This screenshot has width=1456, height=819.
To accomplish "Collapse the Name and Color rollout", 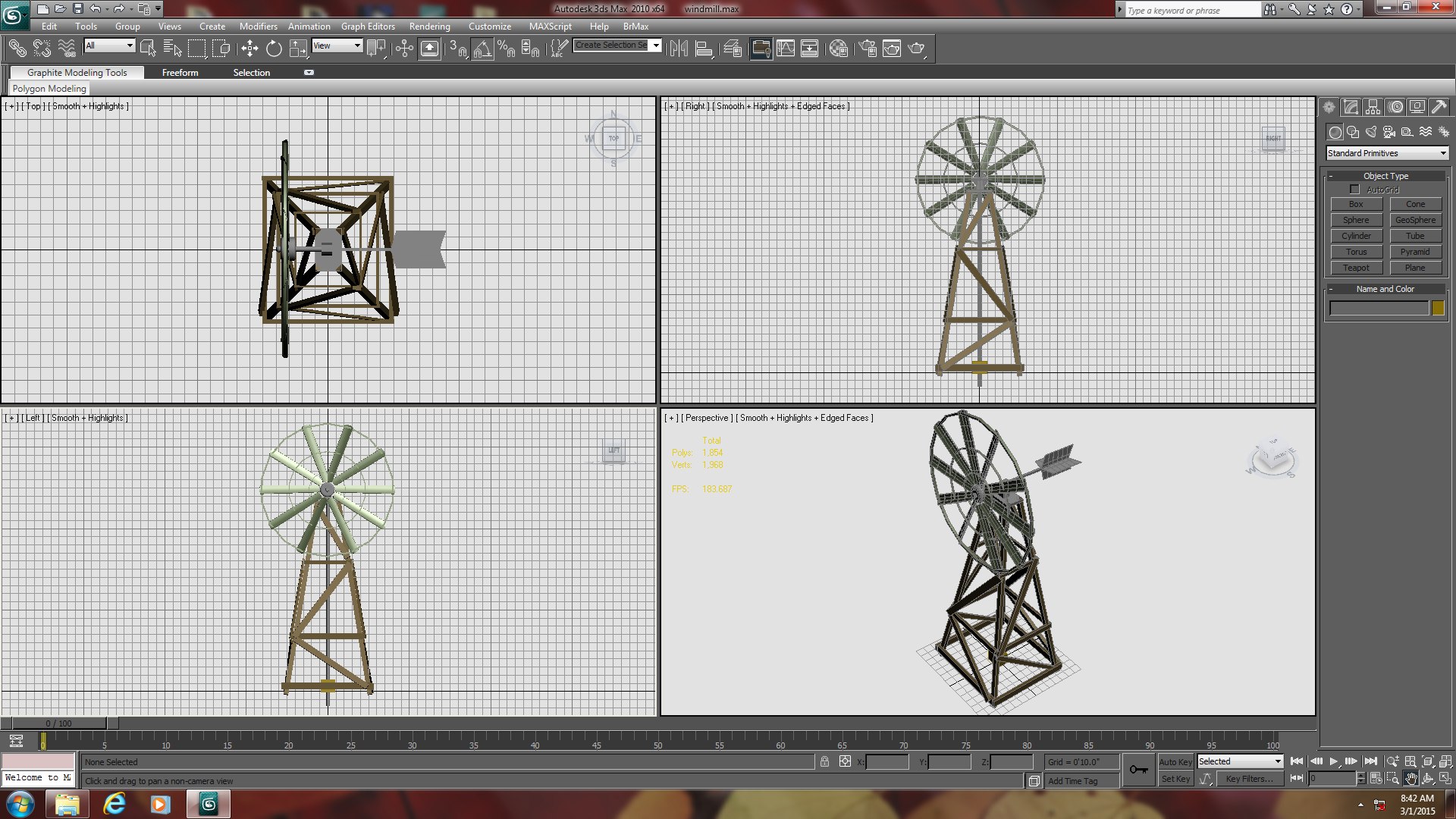I will click(1385, 289).
